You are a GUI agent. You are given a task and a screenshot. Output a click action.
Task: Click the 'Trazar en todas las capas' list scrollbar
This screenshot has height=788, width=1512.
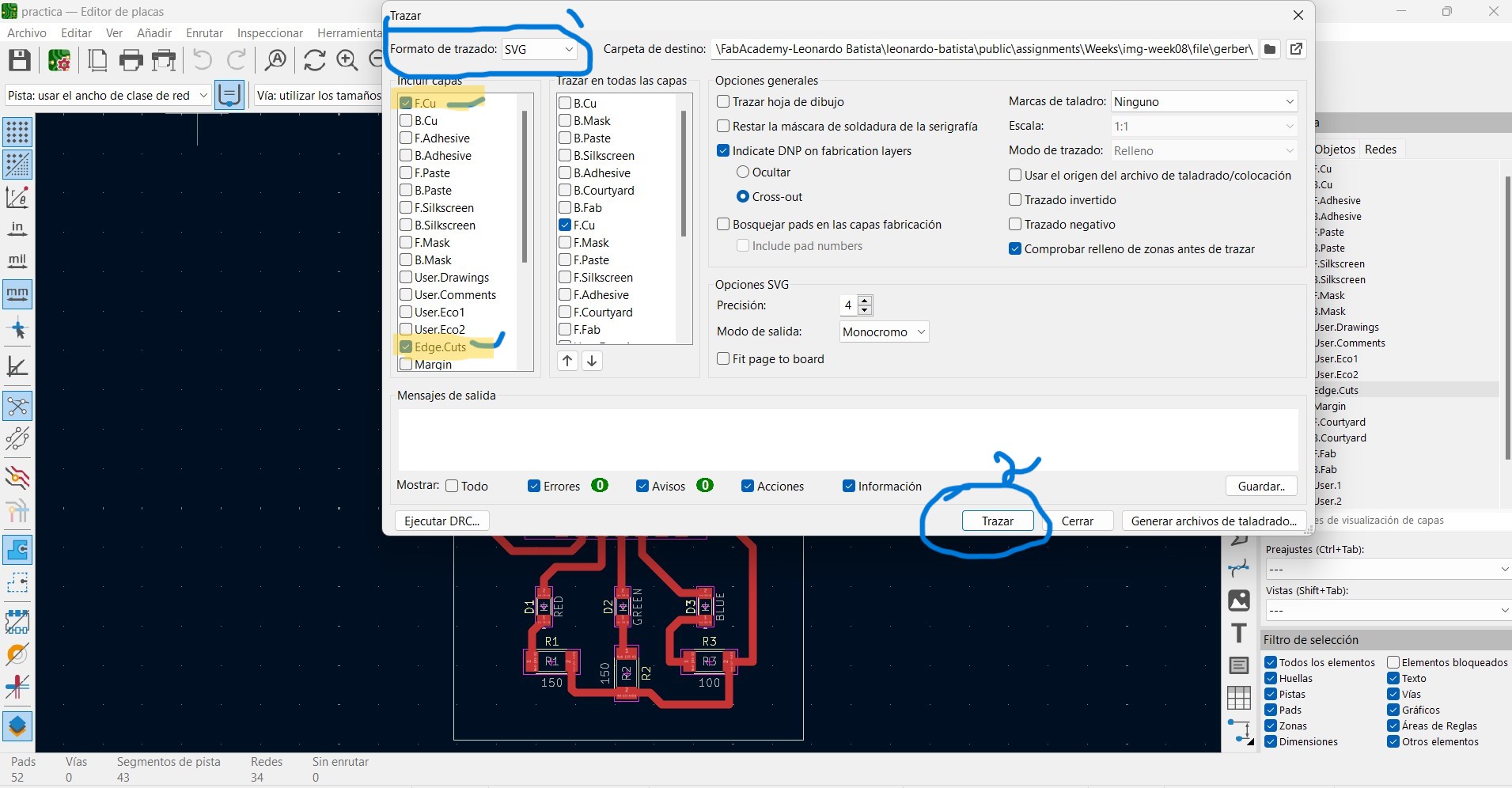[683, 173]
